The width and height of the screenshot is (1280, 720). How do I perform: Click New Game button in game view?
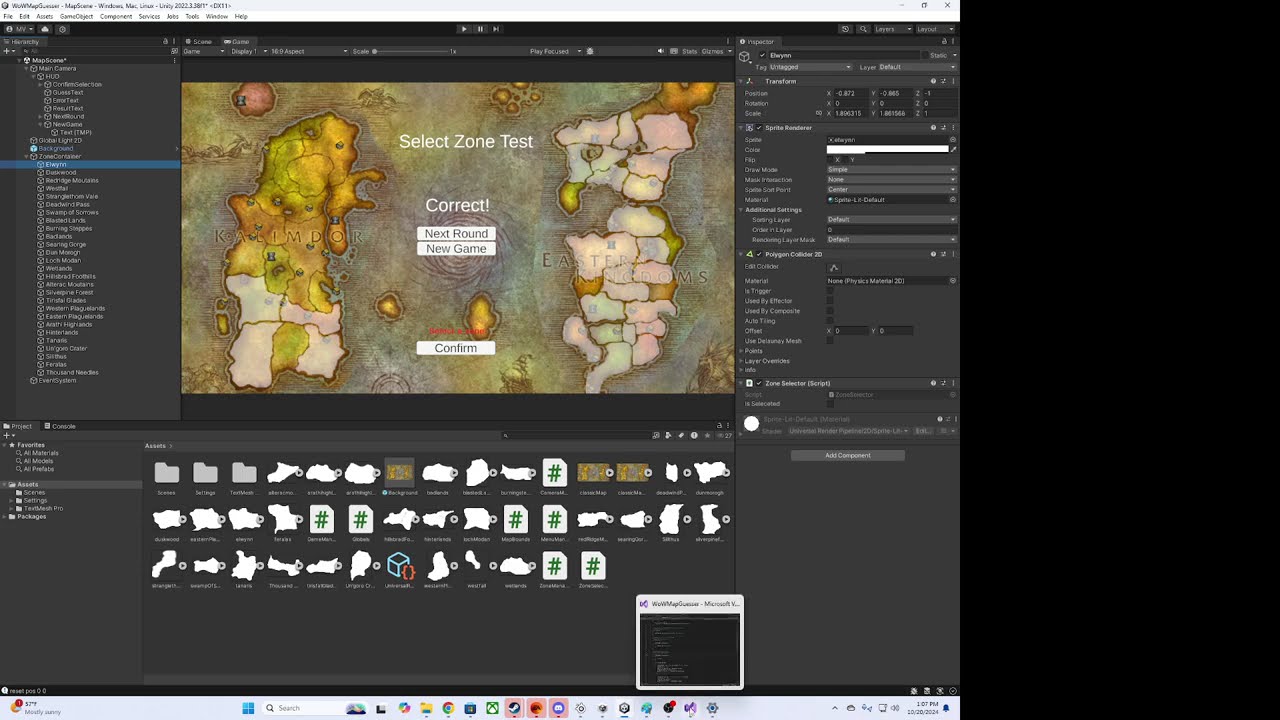coord(456,249)
